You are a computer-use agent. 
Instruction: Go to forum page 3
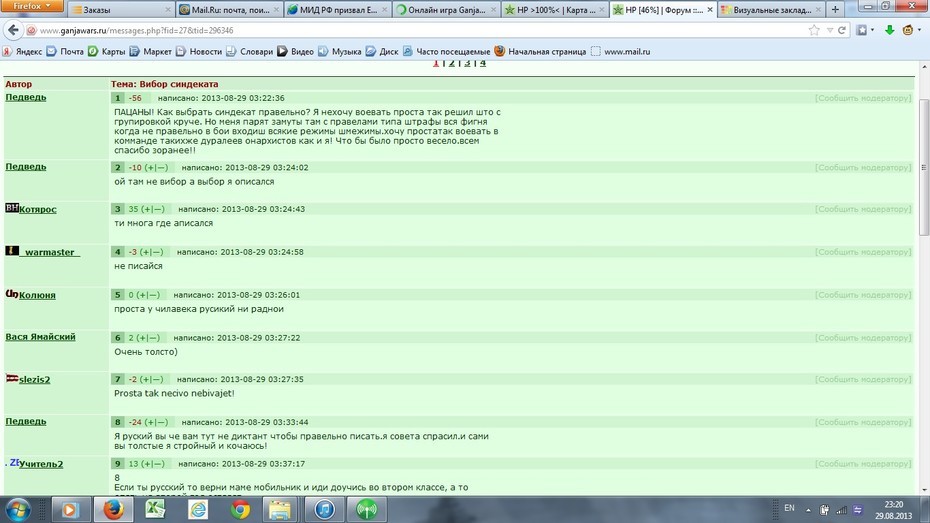click(467, 63)
